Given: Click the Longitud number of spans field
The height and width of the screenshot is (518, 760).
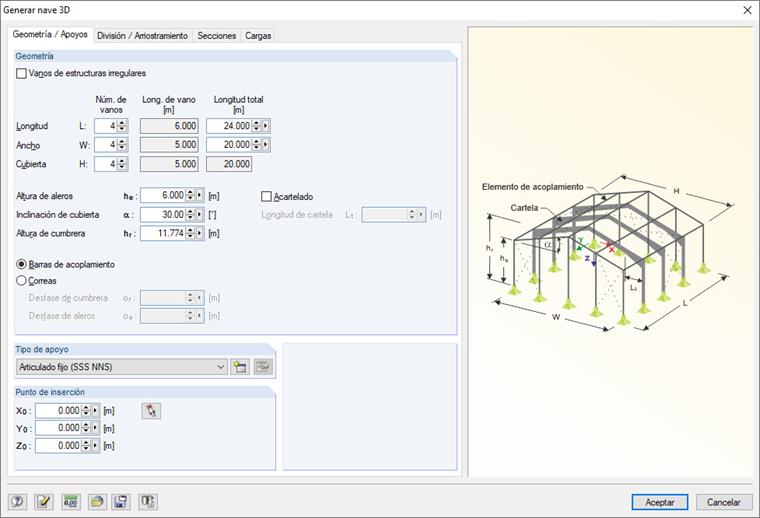Looking at the screenshot, I should coord(106,126).
